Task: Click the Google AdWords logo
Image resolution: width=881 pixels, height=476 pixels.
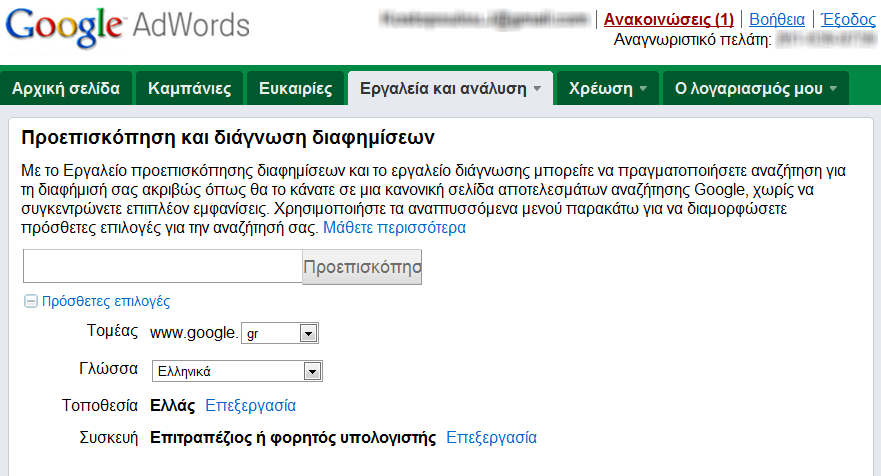Action: pyautogui.click(x=128, y=27)
